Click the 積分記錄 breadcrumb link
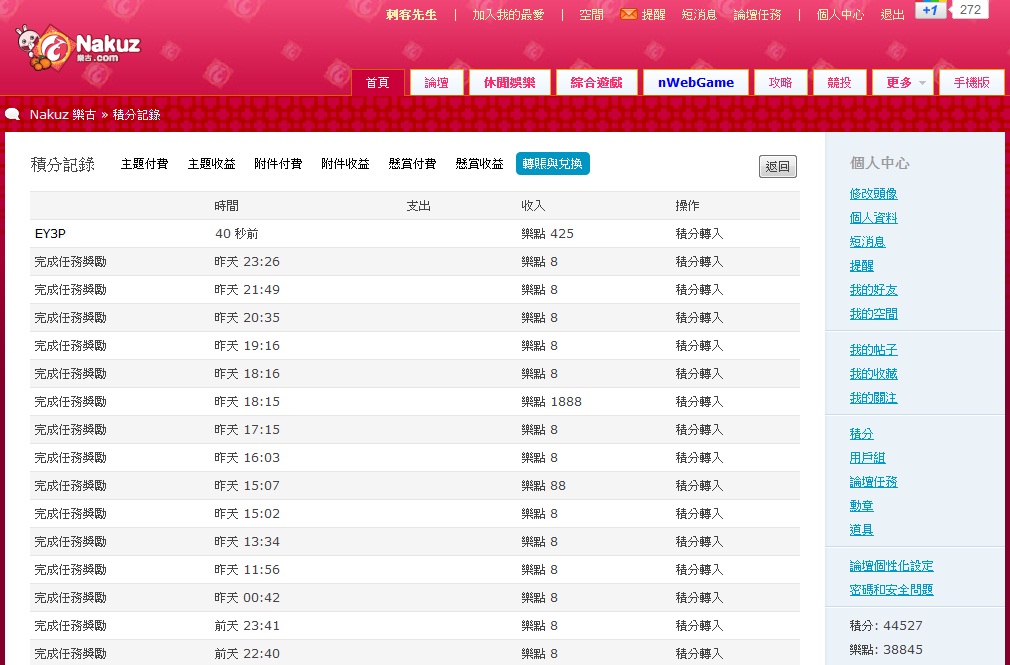 click(137, 115)
